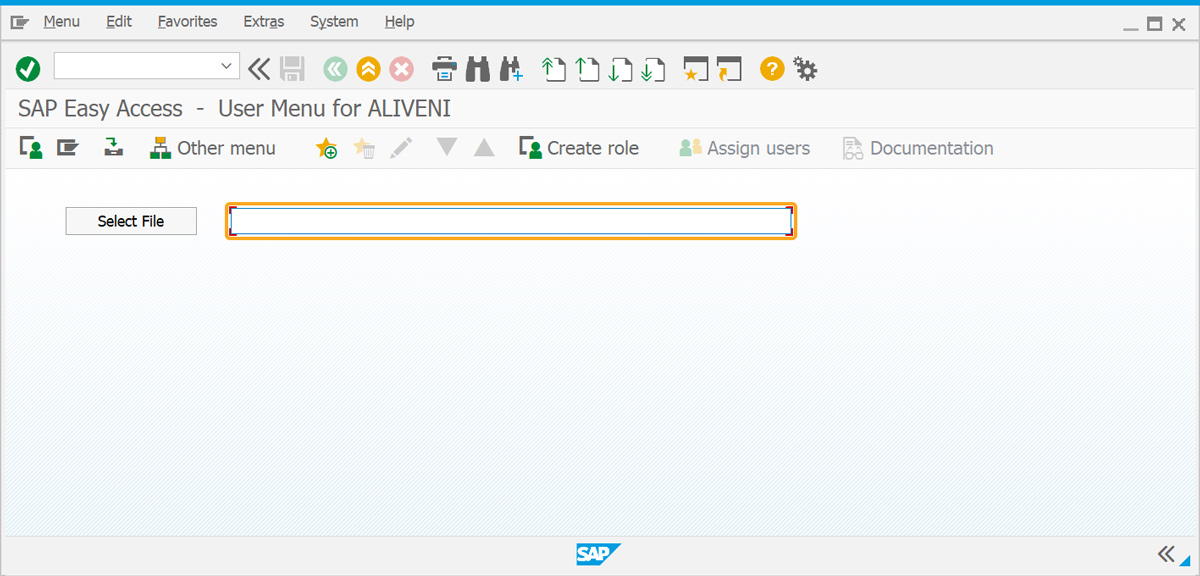Collapse the command field with double-chevron
Image resolution: width=1200 pixels, height=576 pixels.
[x=259, y=69]
